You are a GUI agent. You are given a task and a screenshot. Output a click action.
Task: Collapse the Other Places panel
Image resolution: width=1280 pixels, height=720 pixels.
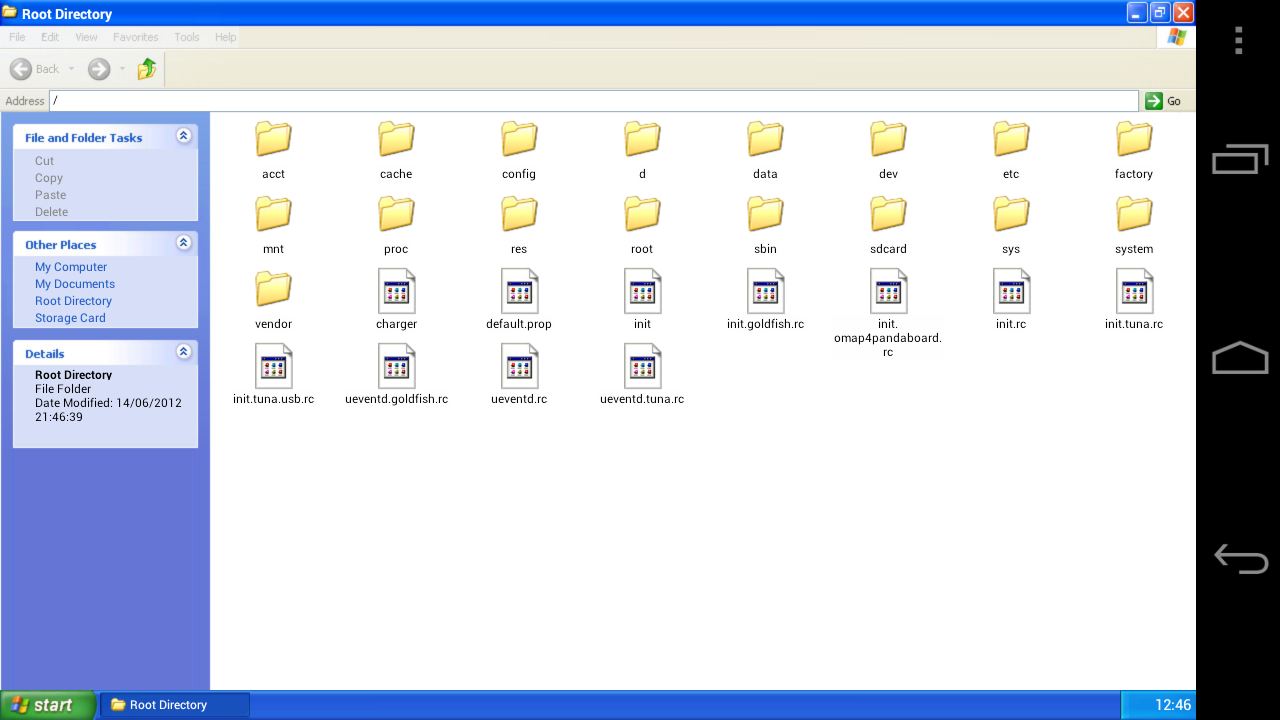[x=184, y=243]
